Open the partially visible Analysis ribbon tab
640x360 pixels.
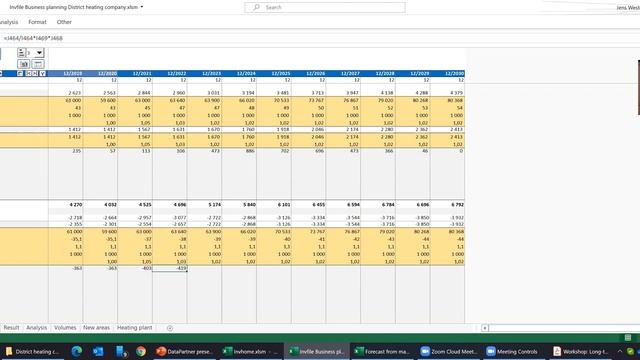tap(9, 22)
